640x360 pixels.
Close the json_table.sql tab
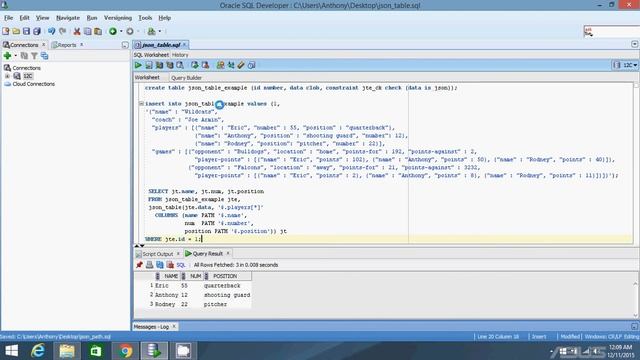[185, 44]
